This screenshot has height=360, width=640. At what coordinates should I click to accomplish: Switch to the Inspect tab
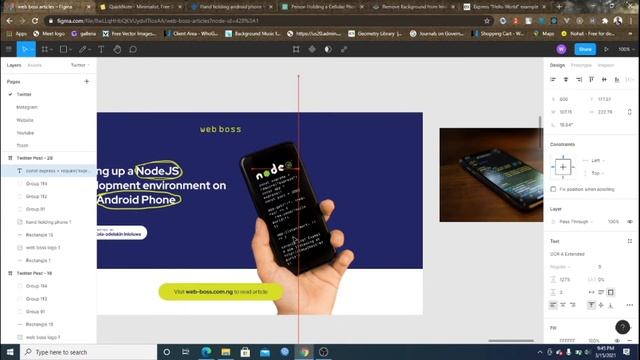click(x=606, y=65)
